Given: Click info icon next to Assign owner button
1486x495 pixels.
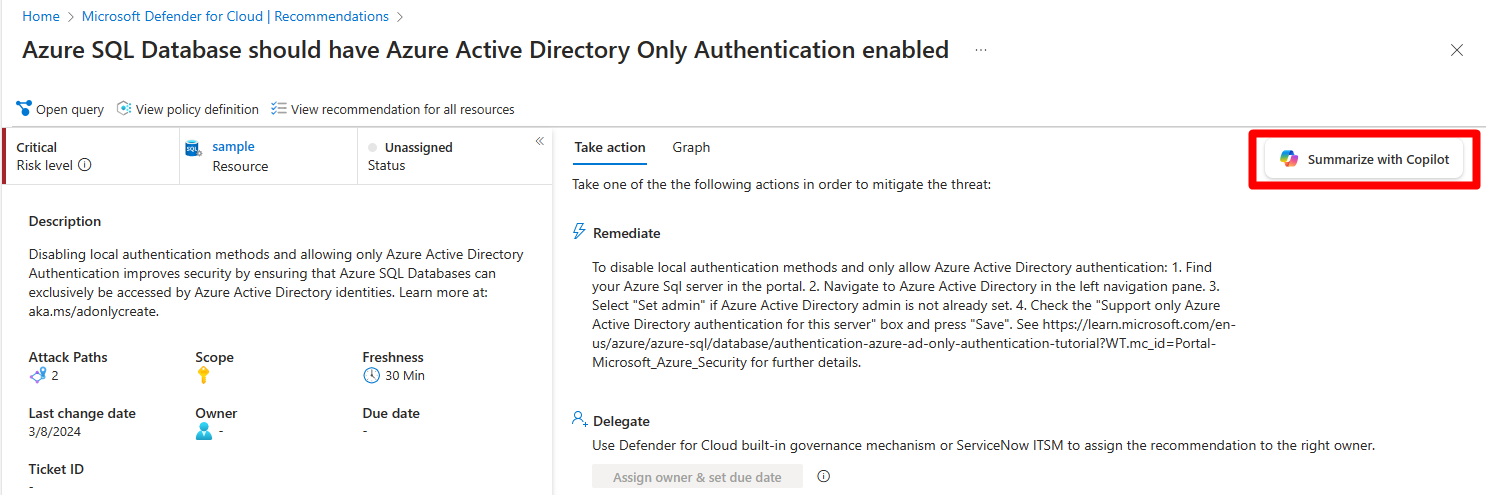Looking at the screenshot, I should click(x=824, y=477).
